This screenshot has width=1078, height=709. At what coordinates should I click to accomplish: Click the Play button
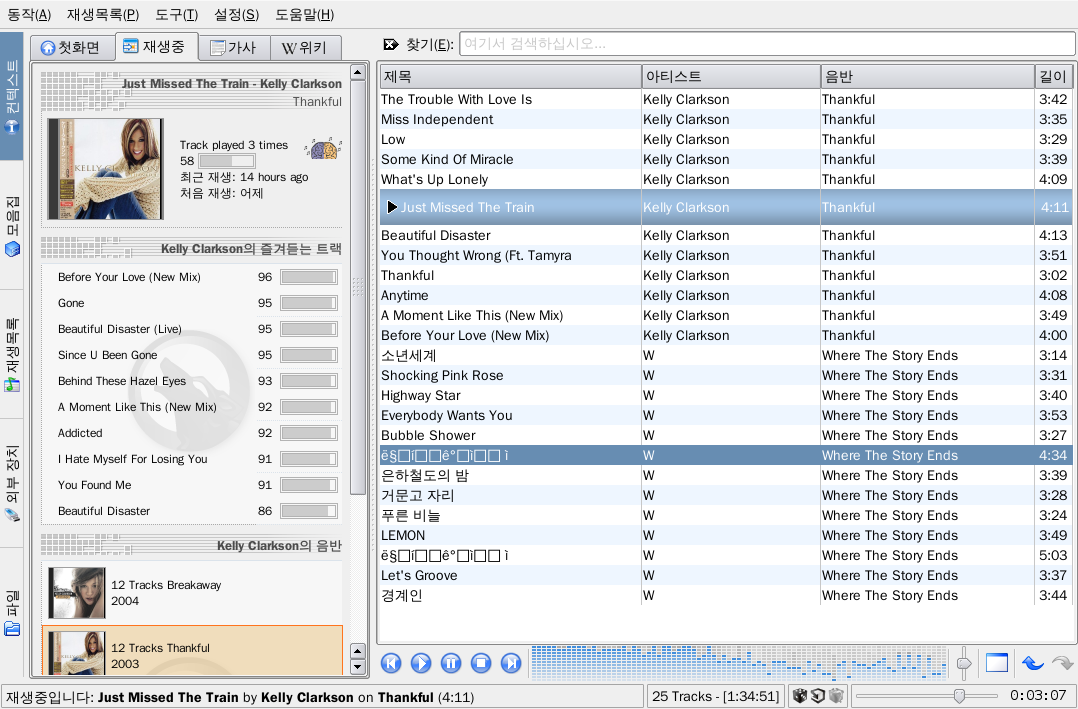(421, 663)
